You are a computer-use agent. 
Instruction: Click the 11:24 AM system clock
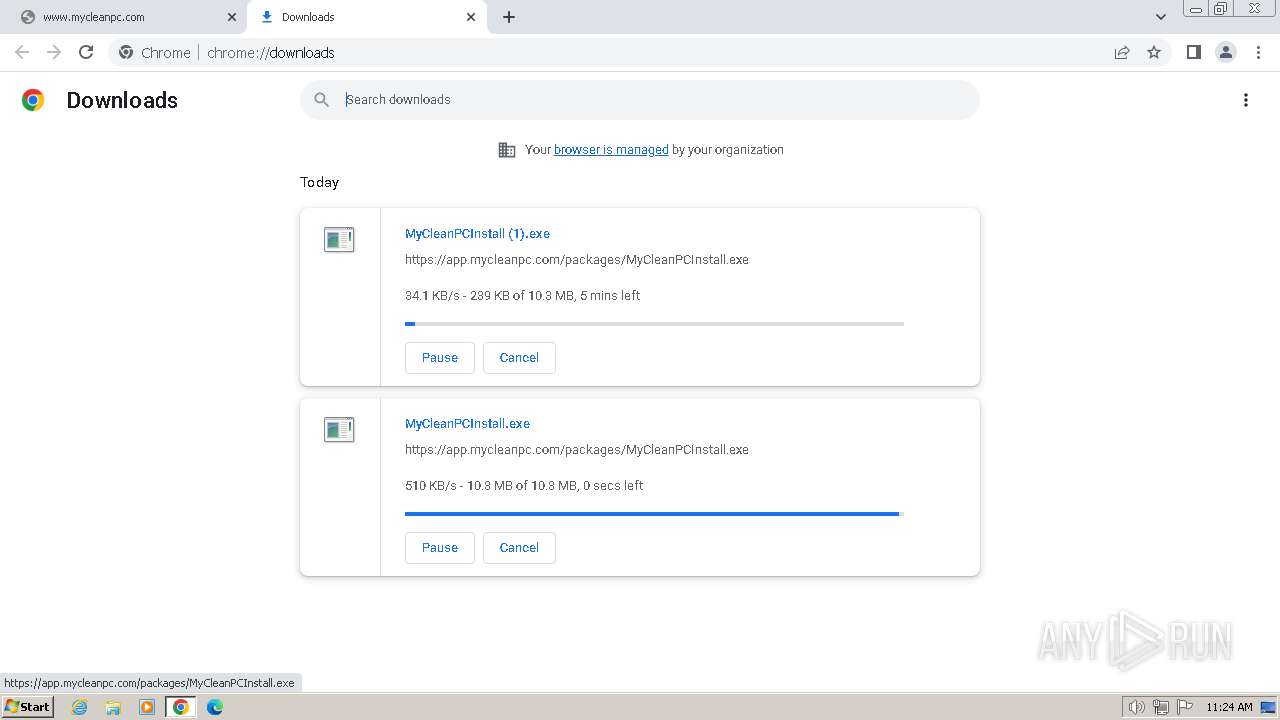tap(1229, 707)
